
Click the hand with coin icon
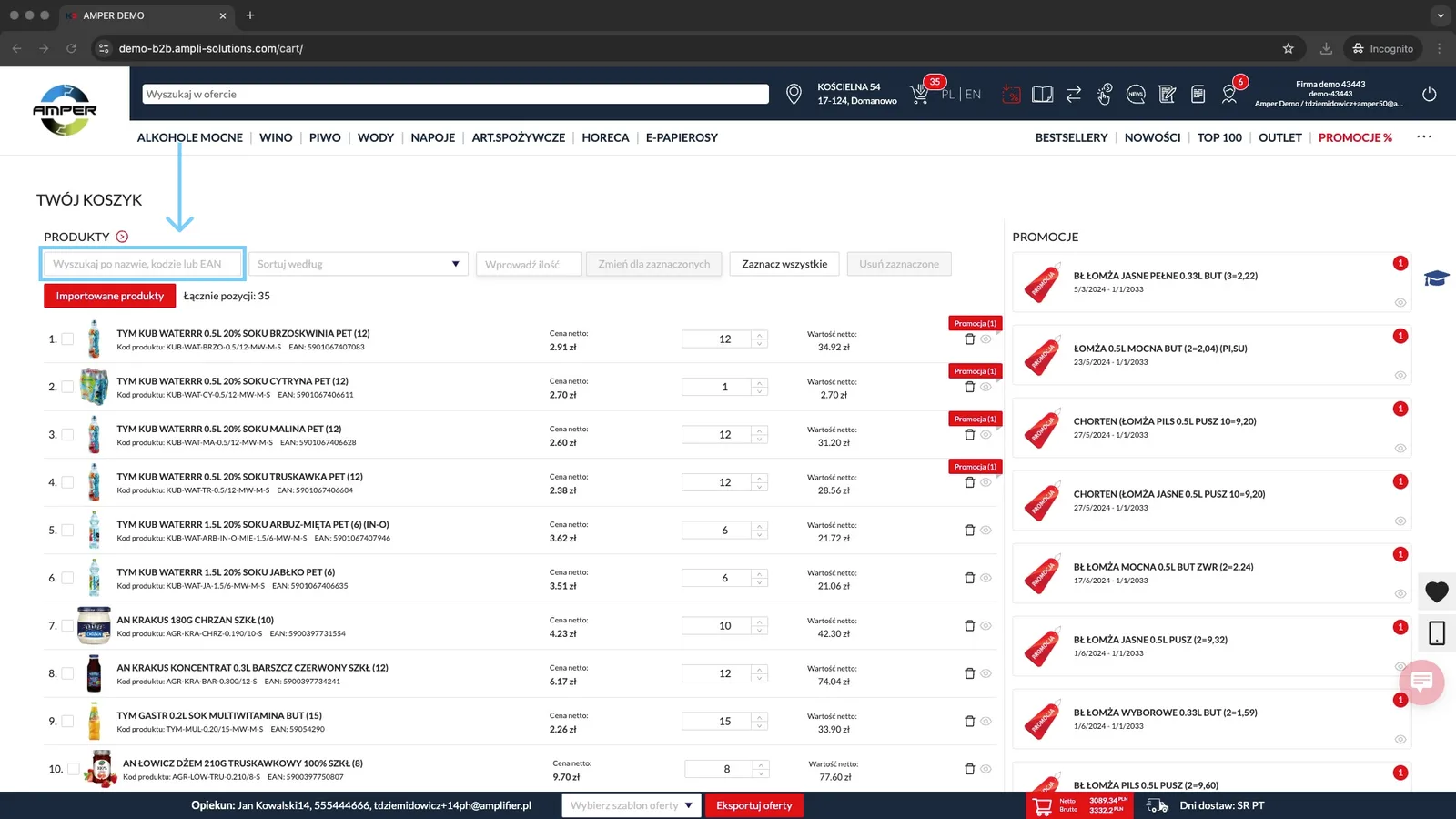1105,94
